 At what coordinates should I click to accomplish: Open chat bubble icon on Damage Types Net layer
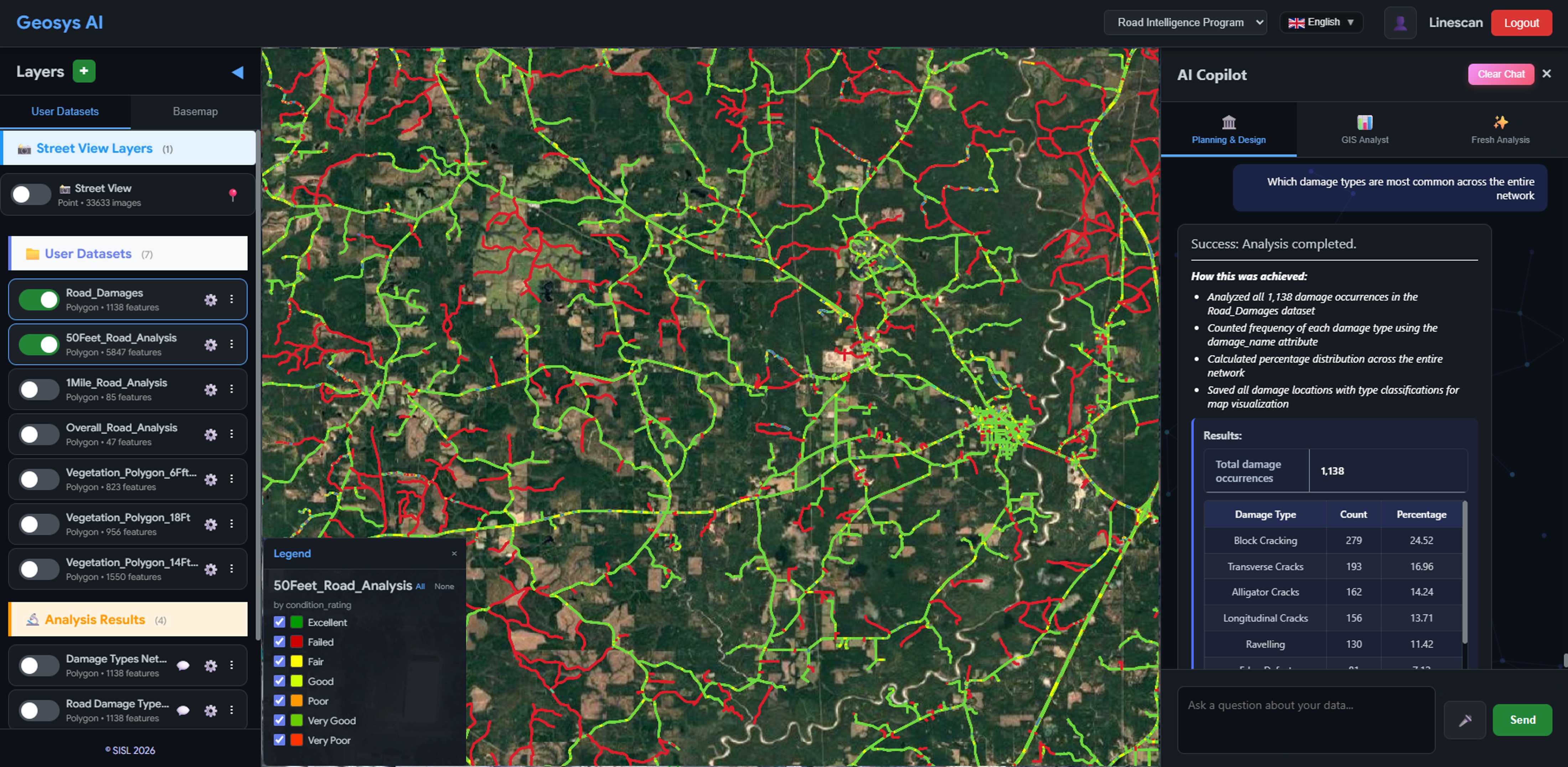tap(182, 665)
